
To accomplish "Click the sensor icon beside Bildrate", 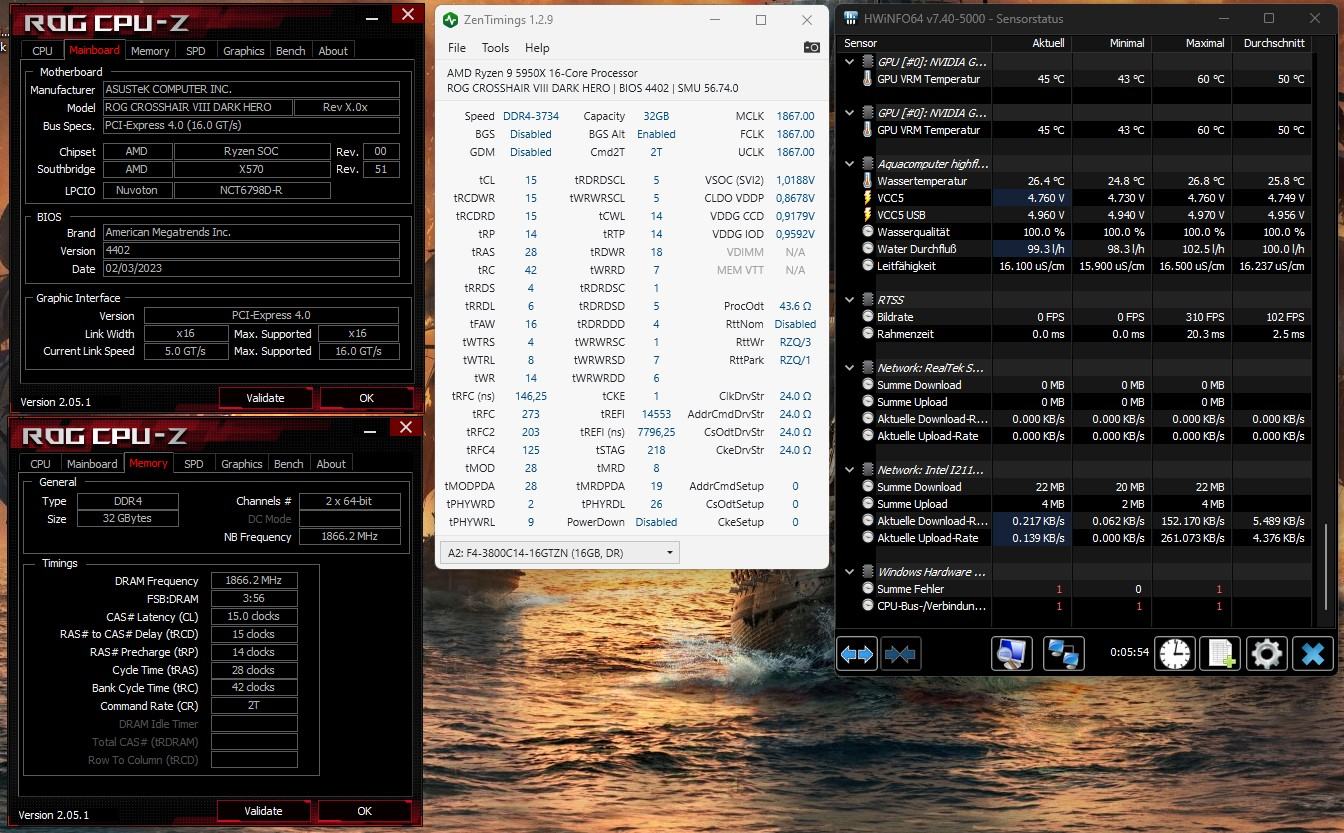I will pyautogui.click(x=867, y=317).
